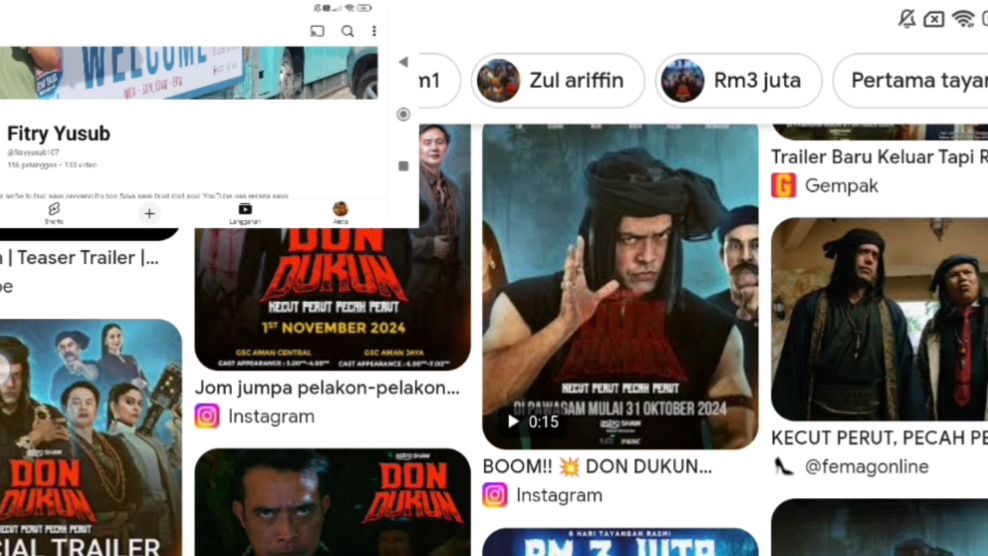Viewport: 988px width, 556px height.
Task: Open the 1st November 2024 Don Dukun poster
Action: click(333, 299)
